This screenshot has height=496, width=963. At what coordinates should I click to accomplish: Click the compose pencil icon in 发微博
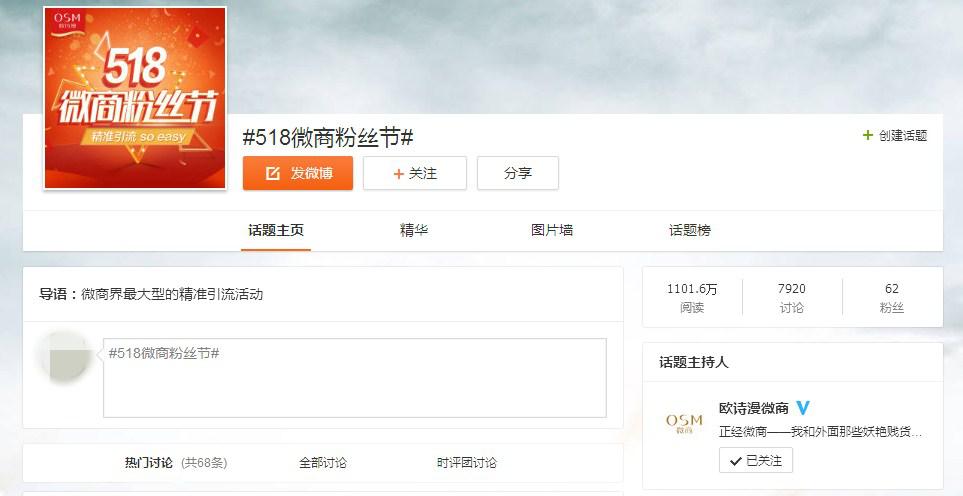pos(272,174)
